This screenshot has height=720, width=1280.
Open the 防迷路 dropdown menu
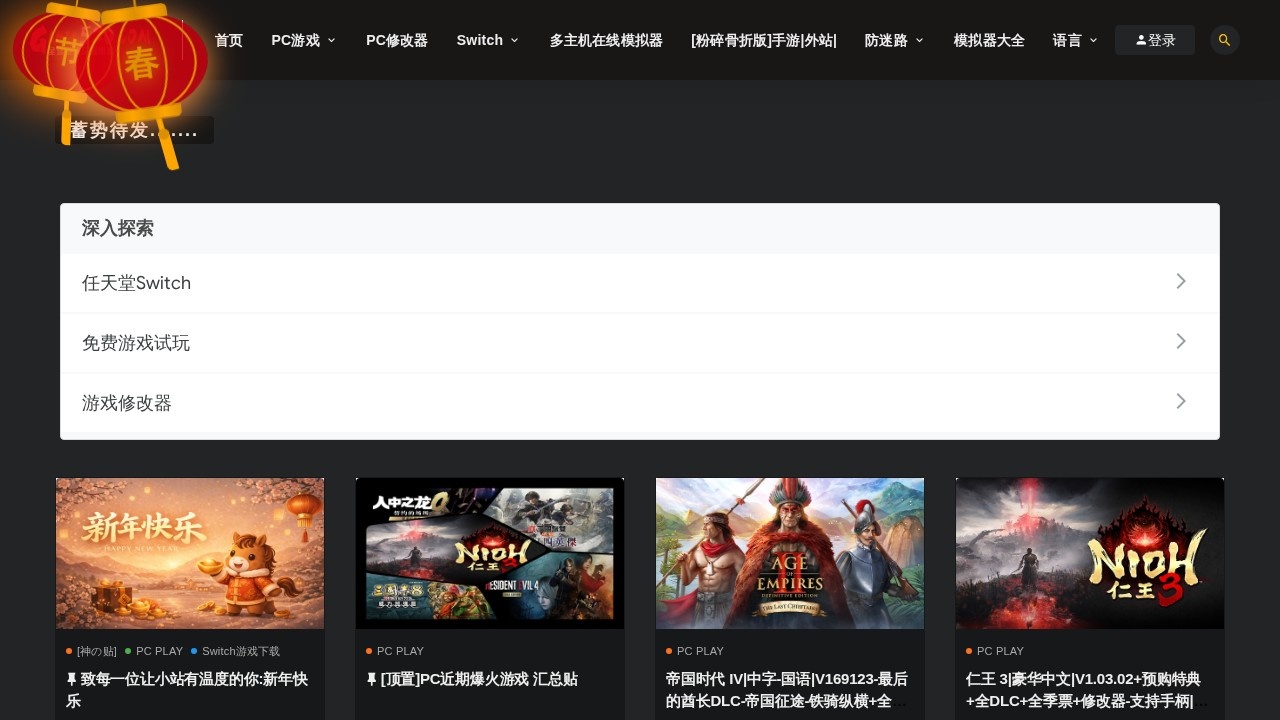pos(893,40)
